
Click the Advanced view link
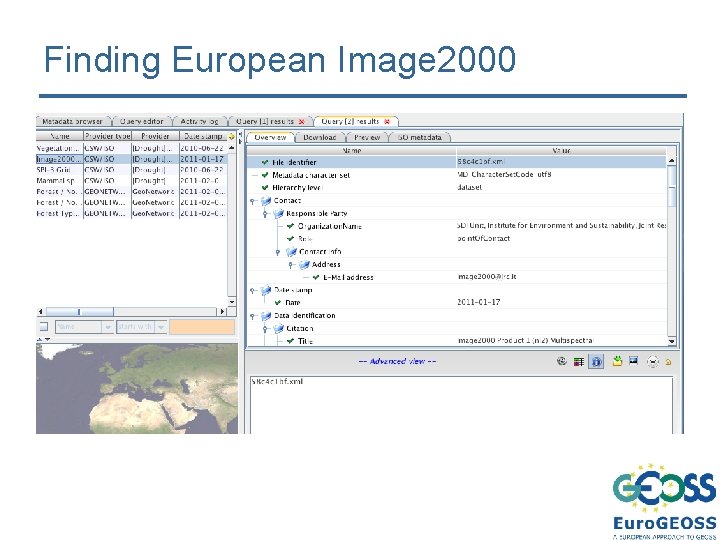pyautogui.click(x=397, y=361)
